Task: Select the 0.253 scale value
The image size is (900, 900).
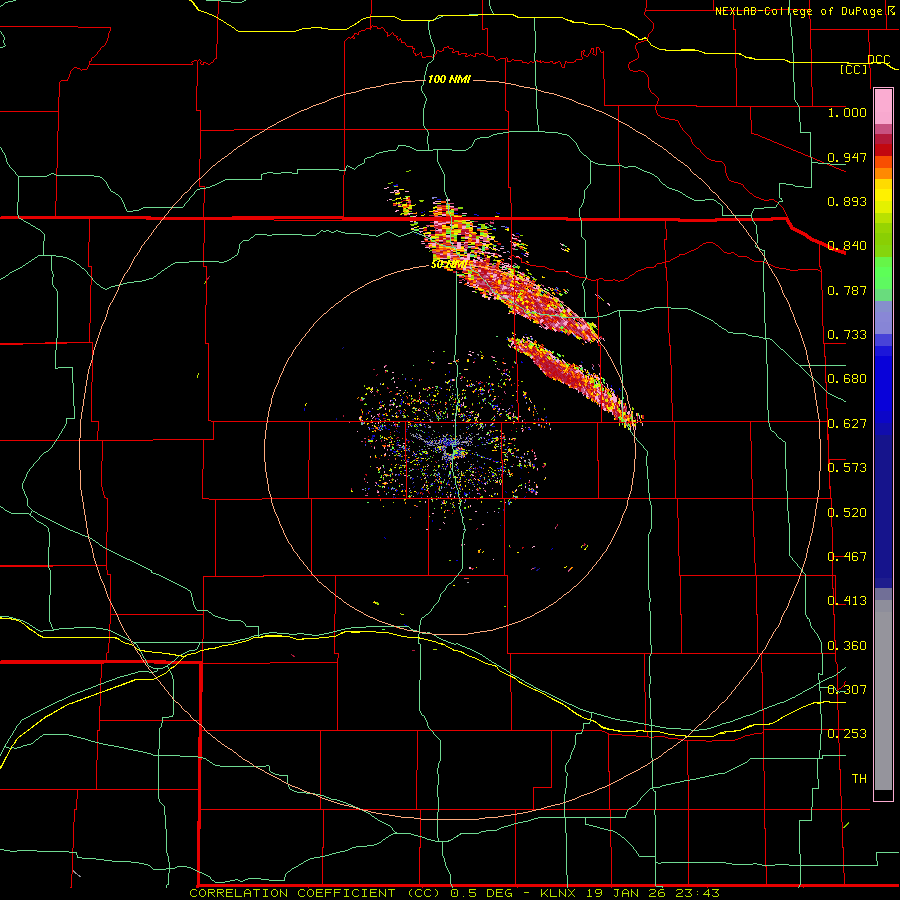Action: click(847, 734)
